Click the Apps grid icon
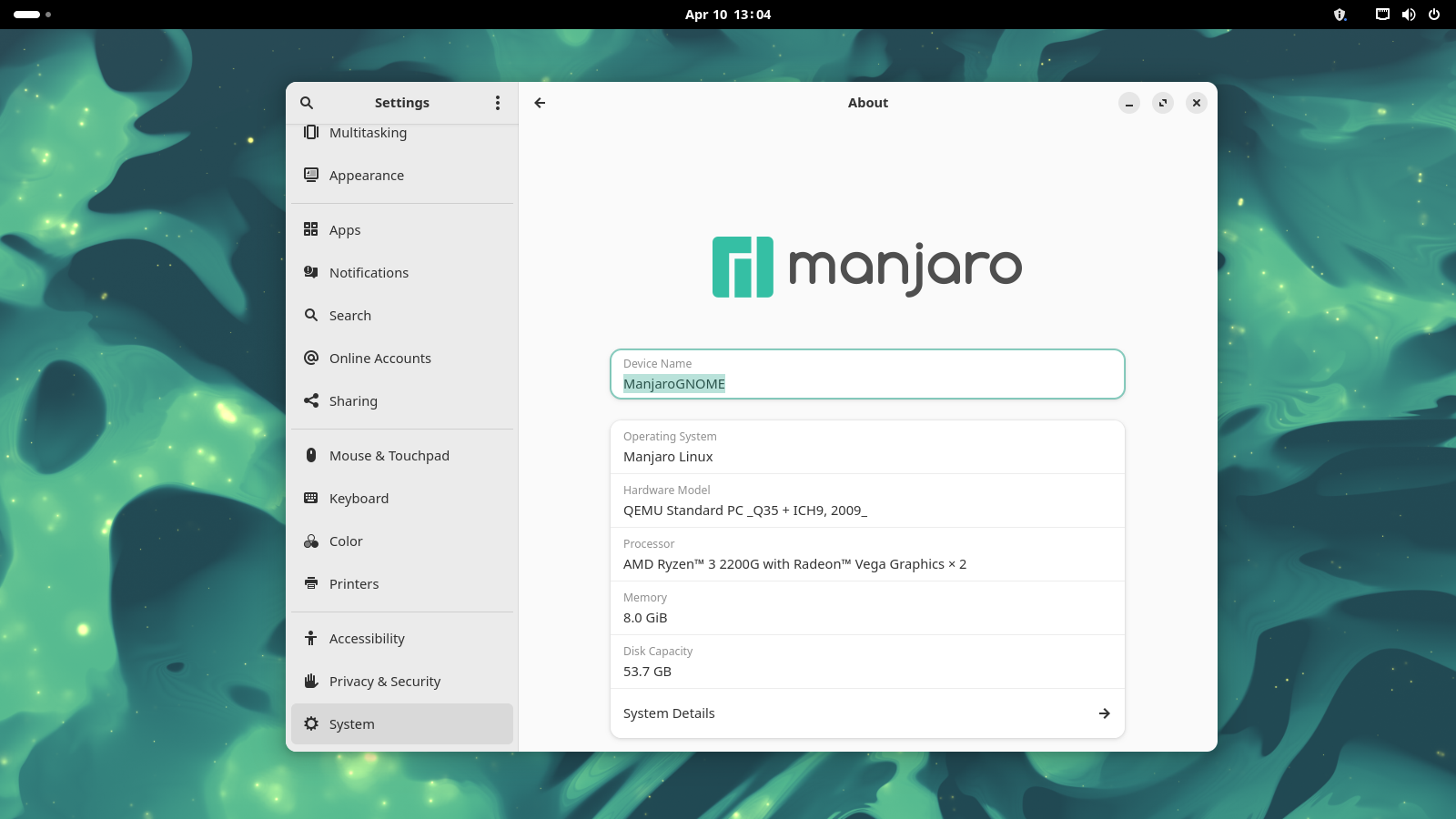Screen dimensions: 1456x819 (x=311, y=229)
